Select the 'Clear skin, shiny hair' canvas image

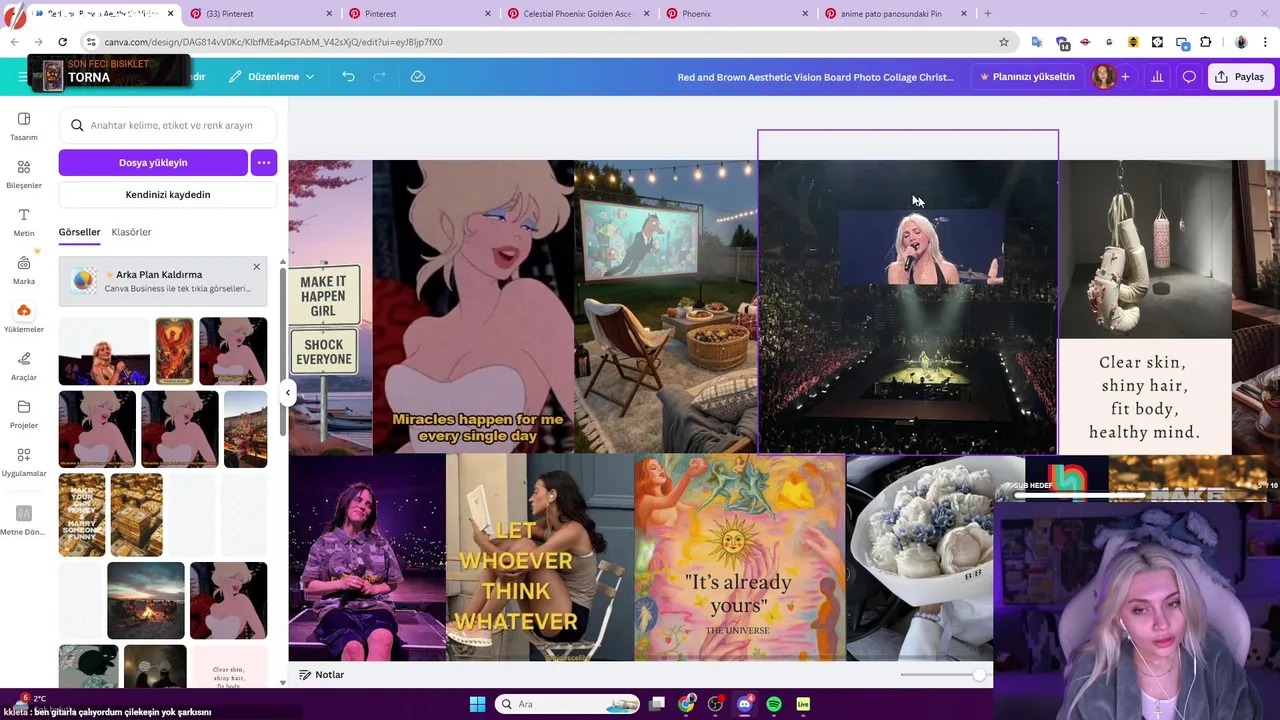click(x=1145, y=396)
